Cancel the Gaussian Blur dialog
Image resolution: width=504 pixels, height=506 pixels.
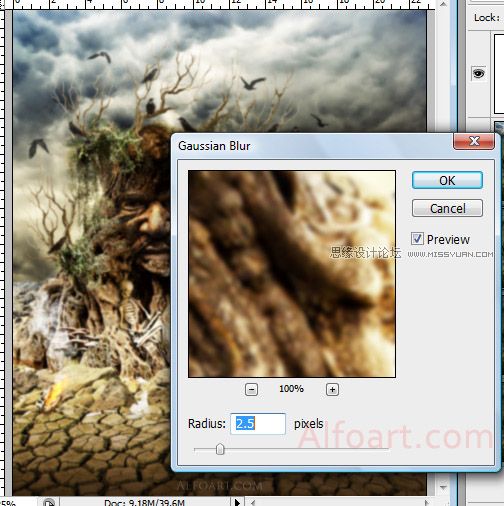tap(447, 208)
